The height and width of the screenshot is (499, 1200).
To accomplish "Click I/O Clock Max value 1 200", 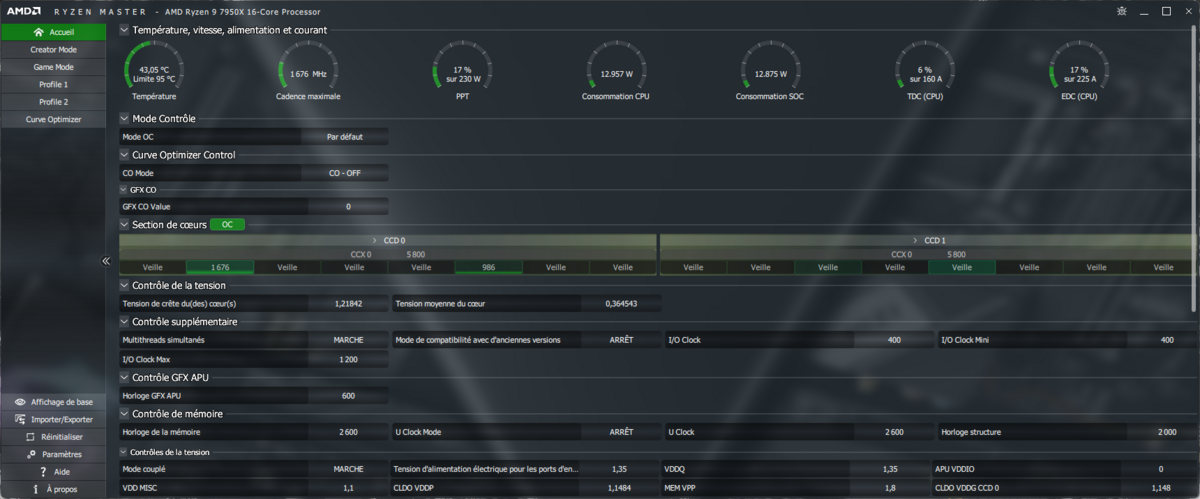I will coord(348,359).
